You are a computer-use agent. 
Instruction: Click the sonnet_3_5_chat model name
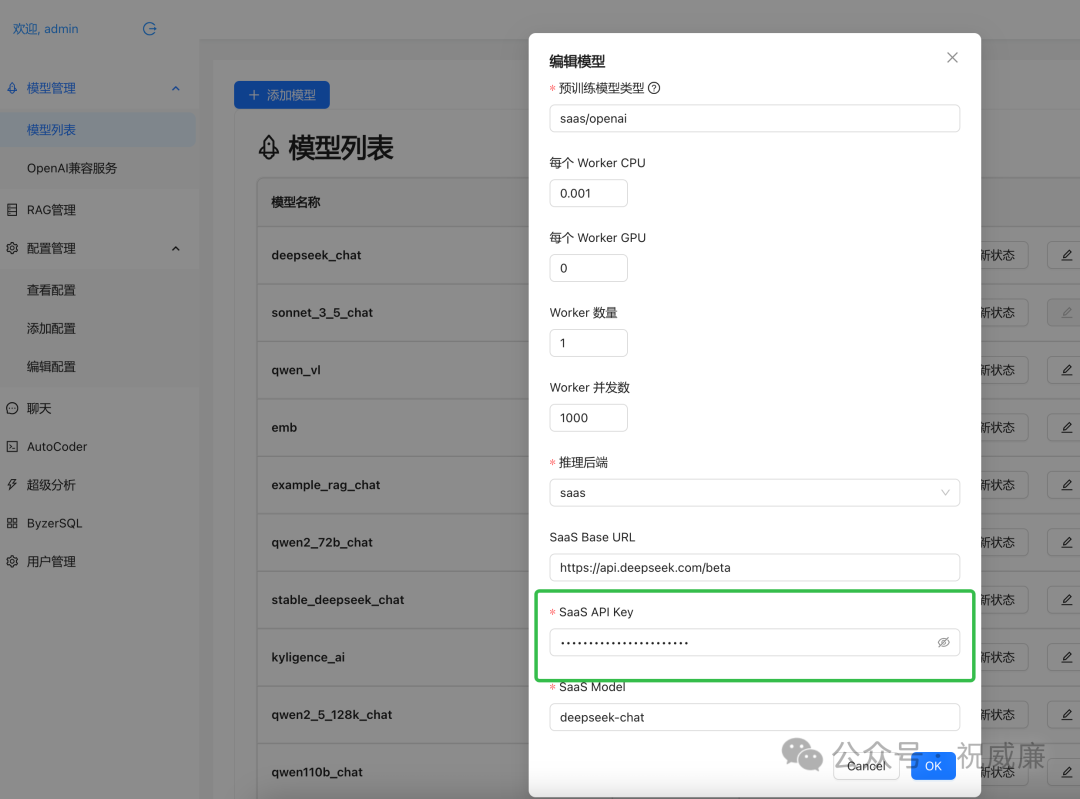[322, 313]
